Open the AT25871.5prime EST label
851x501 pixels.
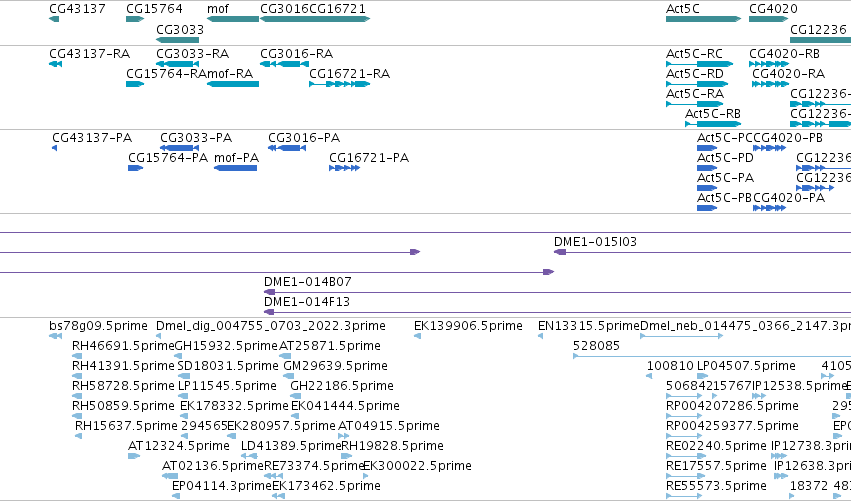click(x=330, y=346)
